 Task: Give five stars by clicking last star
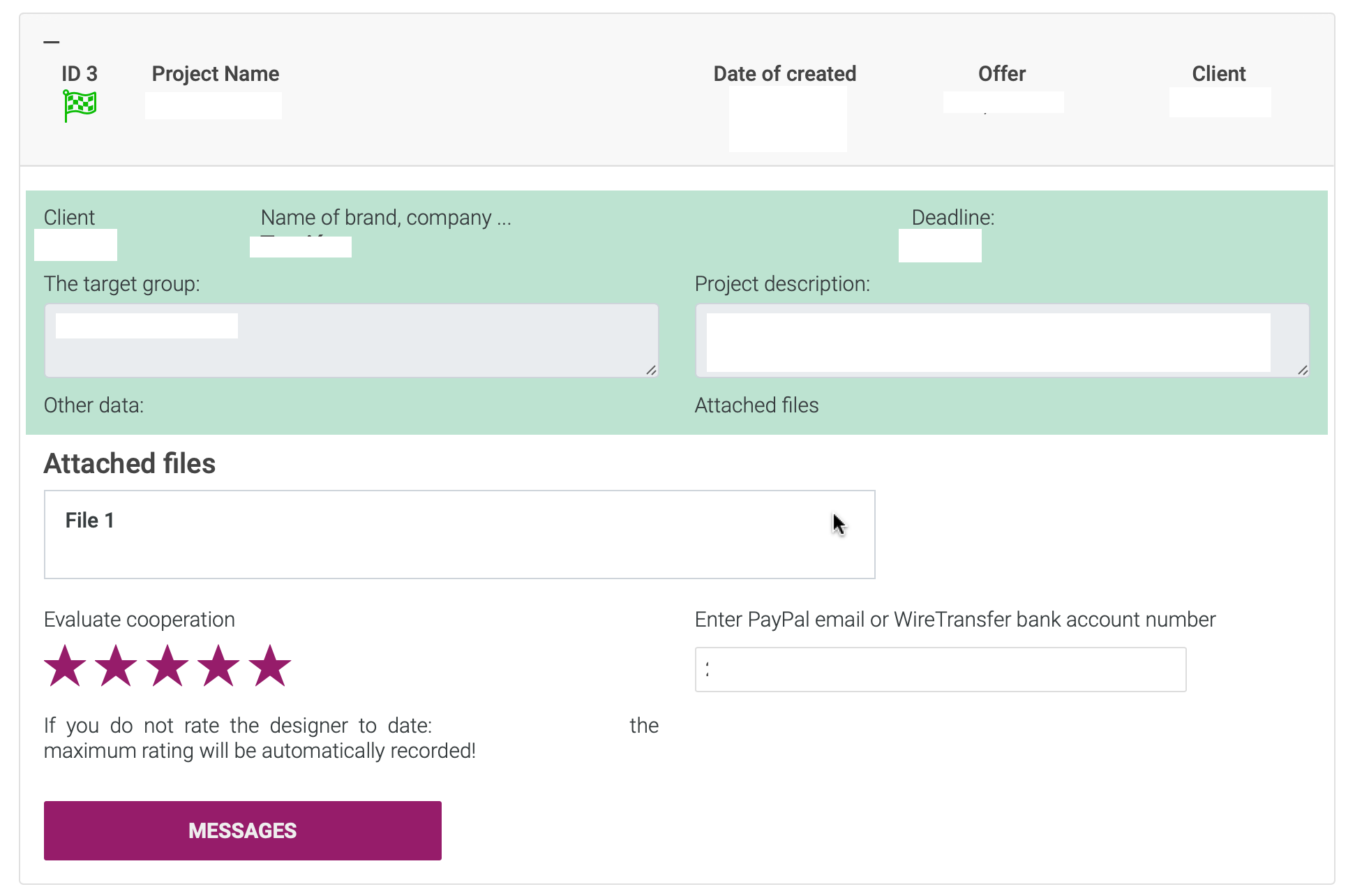click(x=270, y=666)
